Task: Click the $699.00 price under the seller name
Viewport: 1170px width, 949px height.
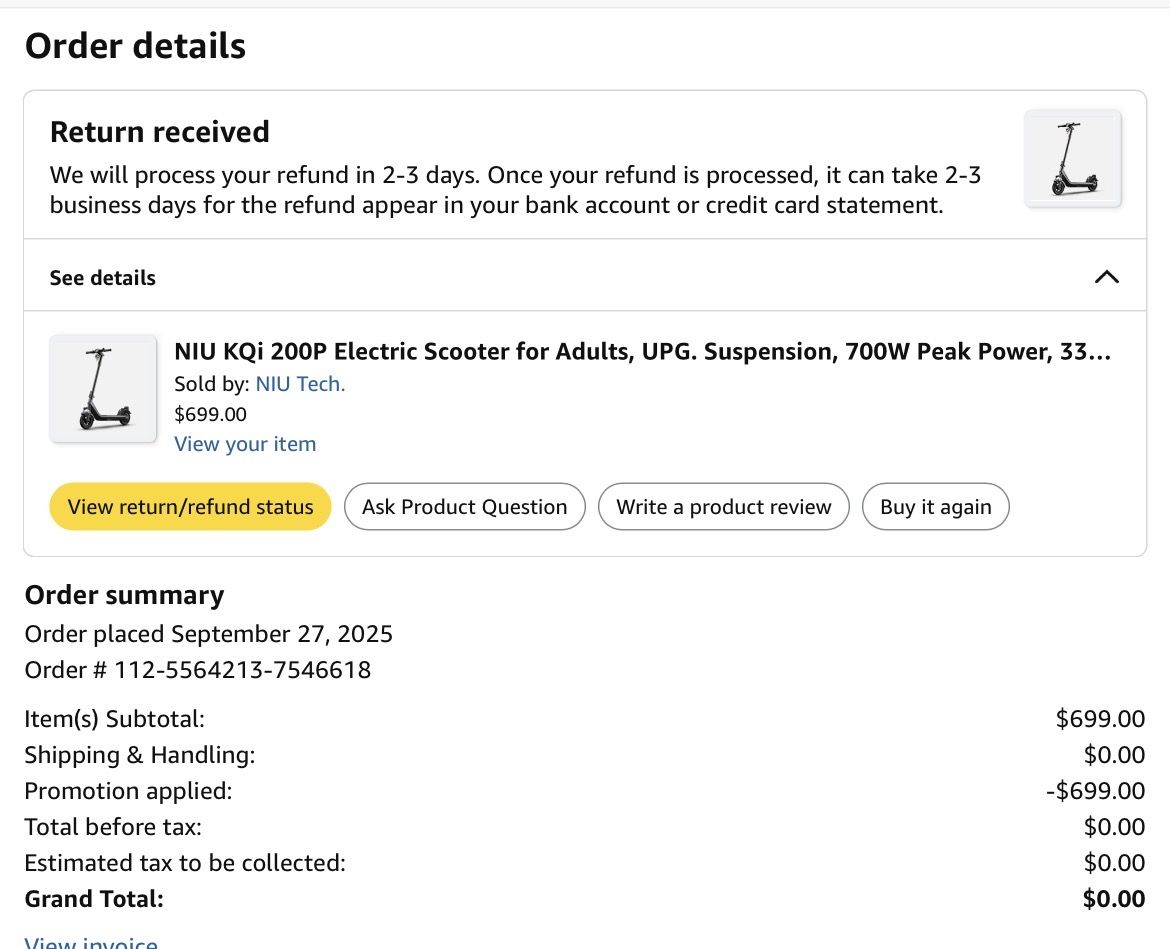Action: point(210,414)
